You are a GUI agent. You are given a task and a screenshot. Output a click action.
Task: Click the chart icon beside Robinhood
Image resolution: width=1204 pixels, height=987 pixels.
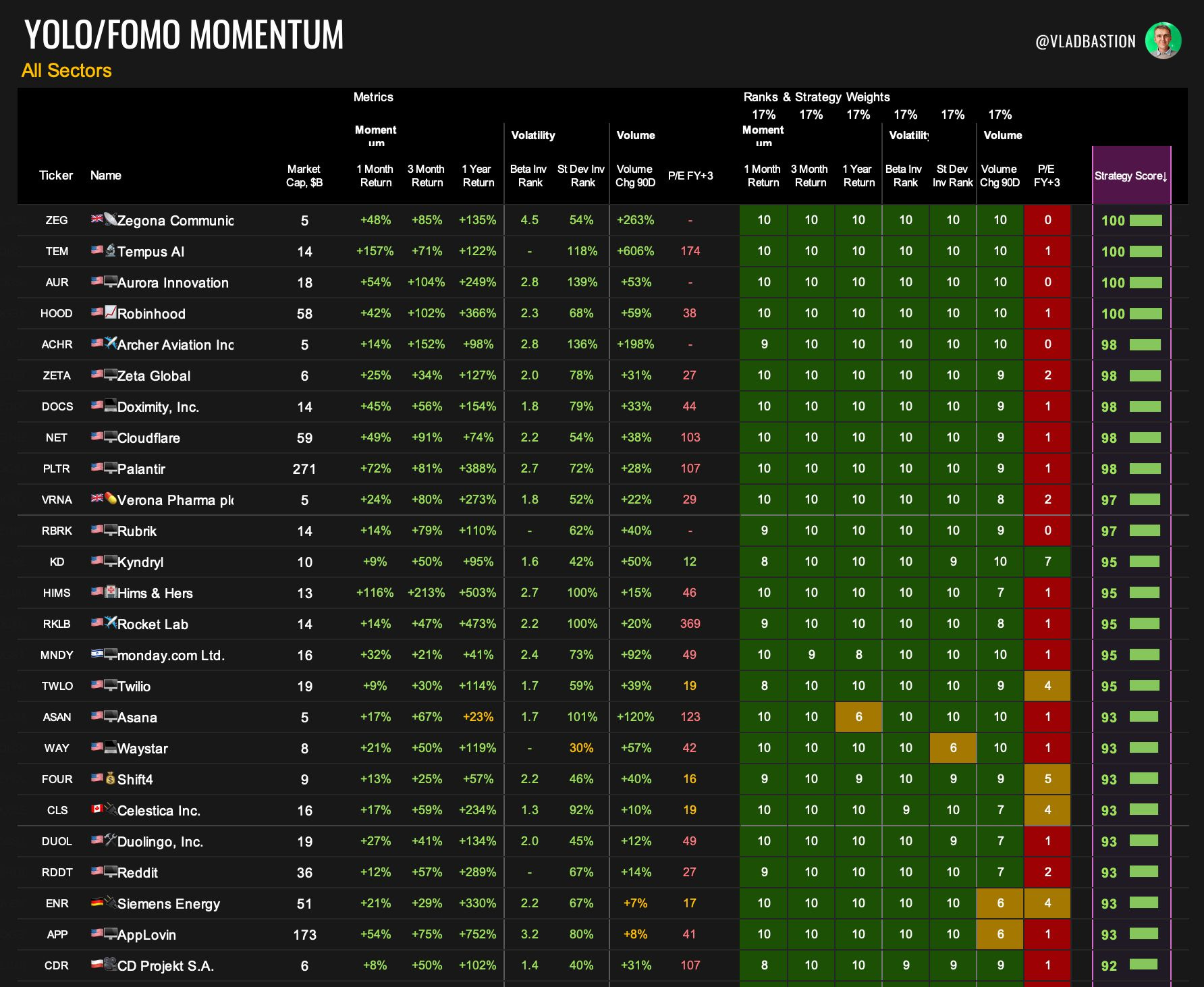point(111,312)
